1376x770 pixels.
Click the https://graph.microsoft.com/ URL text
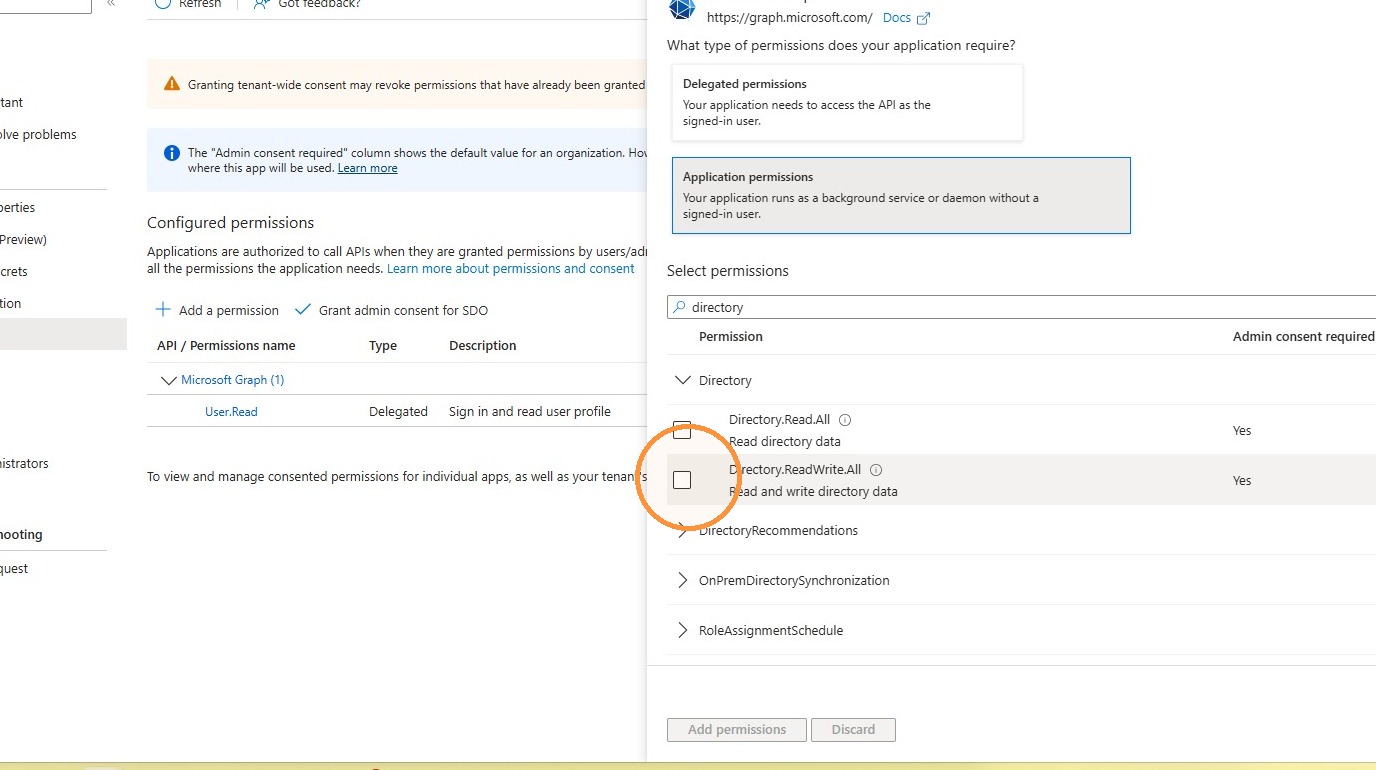click(790, 18)
